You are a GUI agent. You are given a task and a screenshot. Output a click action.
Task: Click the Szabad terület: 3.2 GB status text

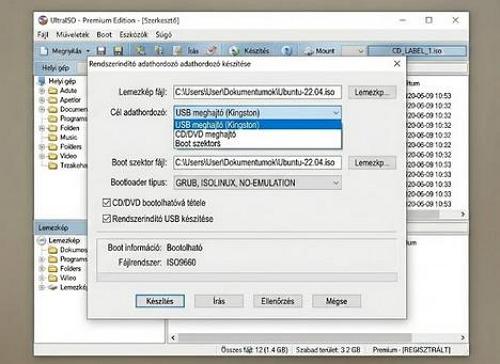point(328,350)
